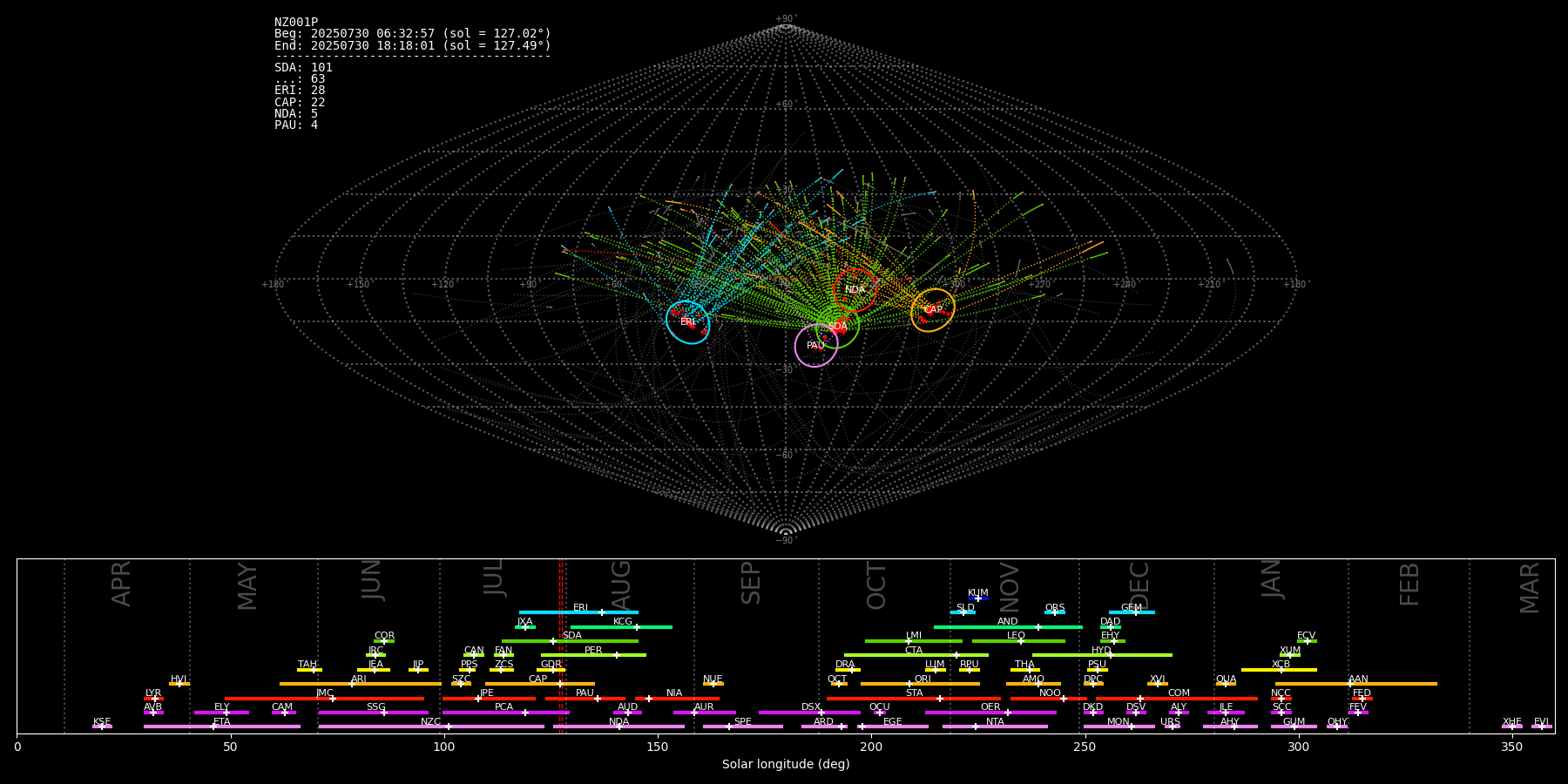
Task: Click the pink NDA bar in timeline
Action: [618, 727]
